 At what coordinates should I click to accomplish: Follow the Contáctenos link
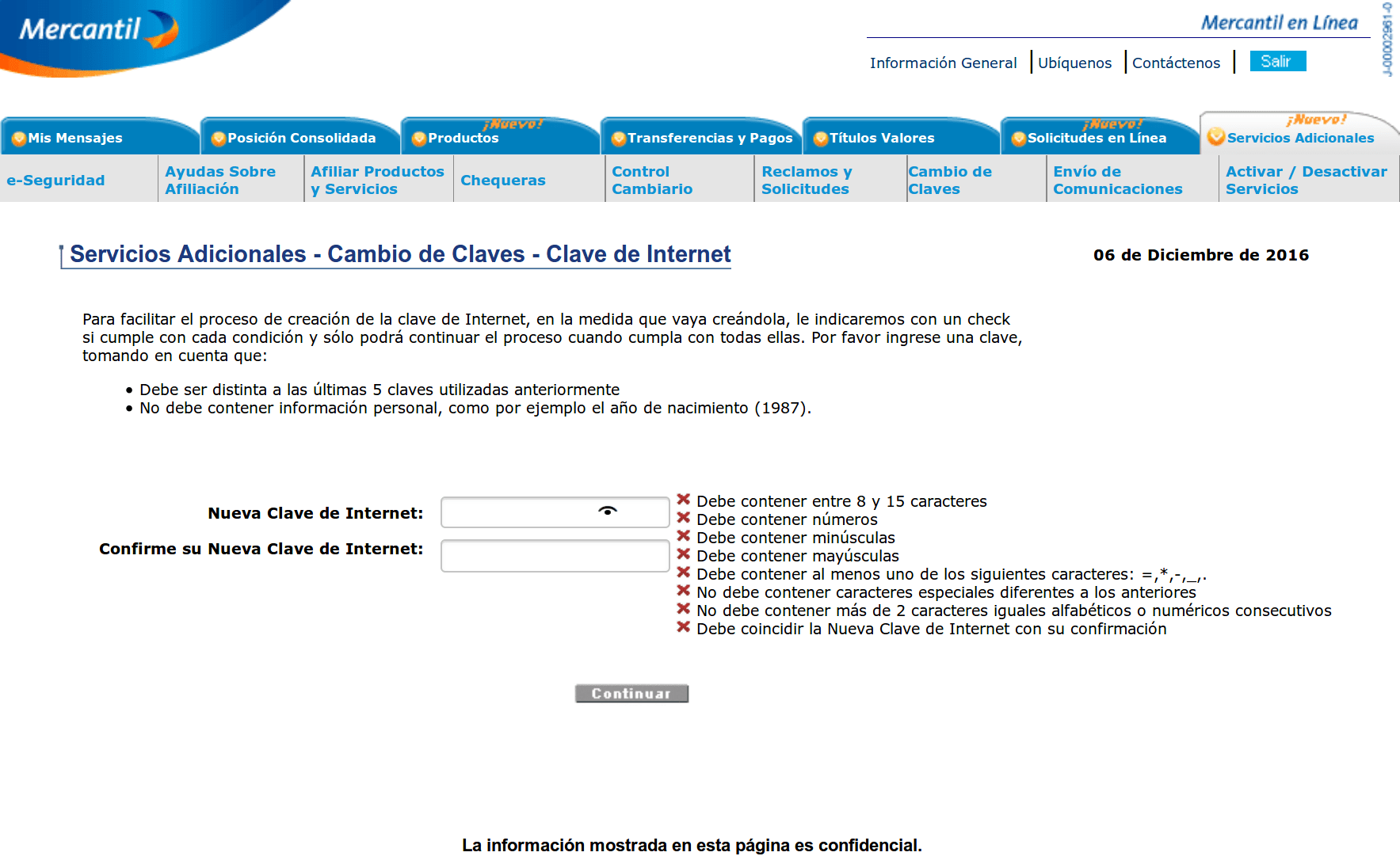1176,63
